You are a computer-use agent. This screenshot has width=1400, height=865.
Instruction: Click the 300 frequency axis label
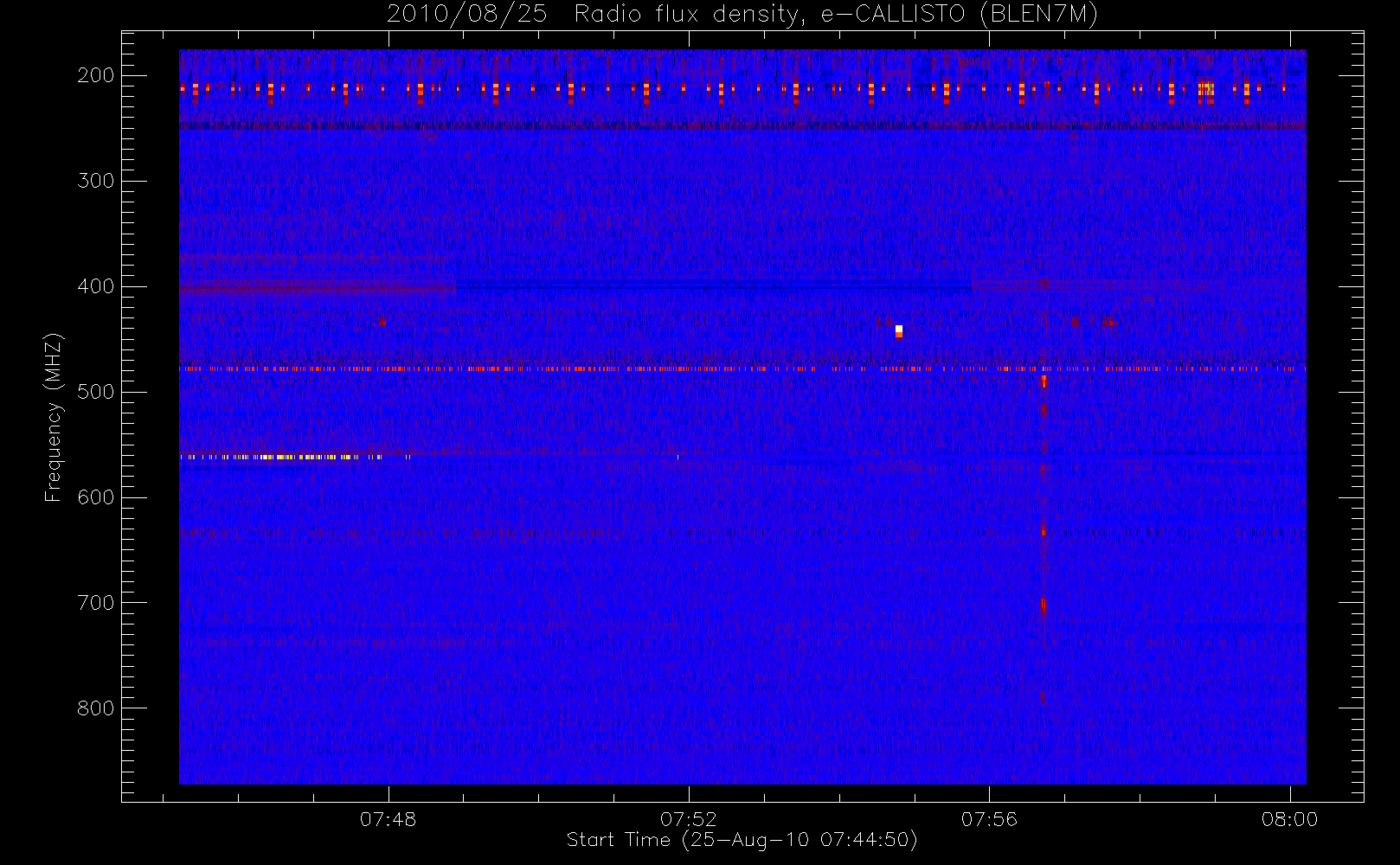(96, 181)
